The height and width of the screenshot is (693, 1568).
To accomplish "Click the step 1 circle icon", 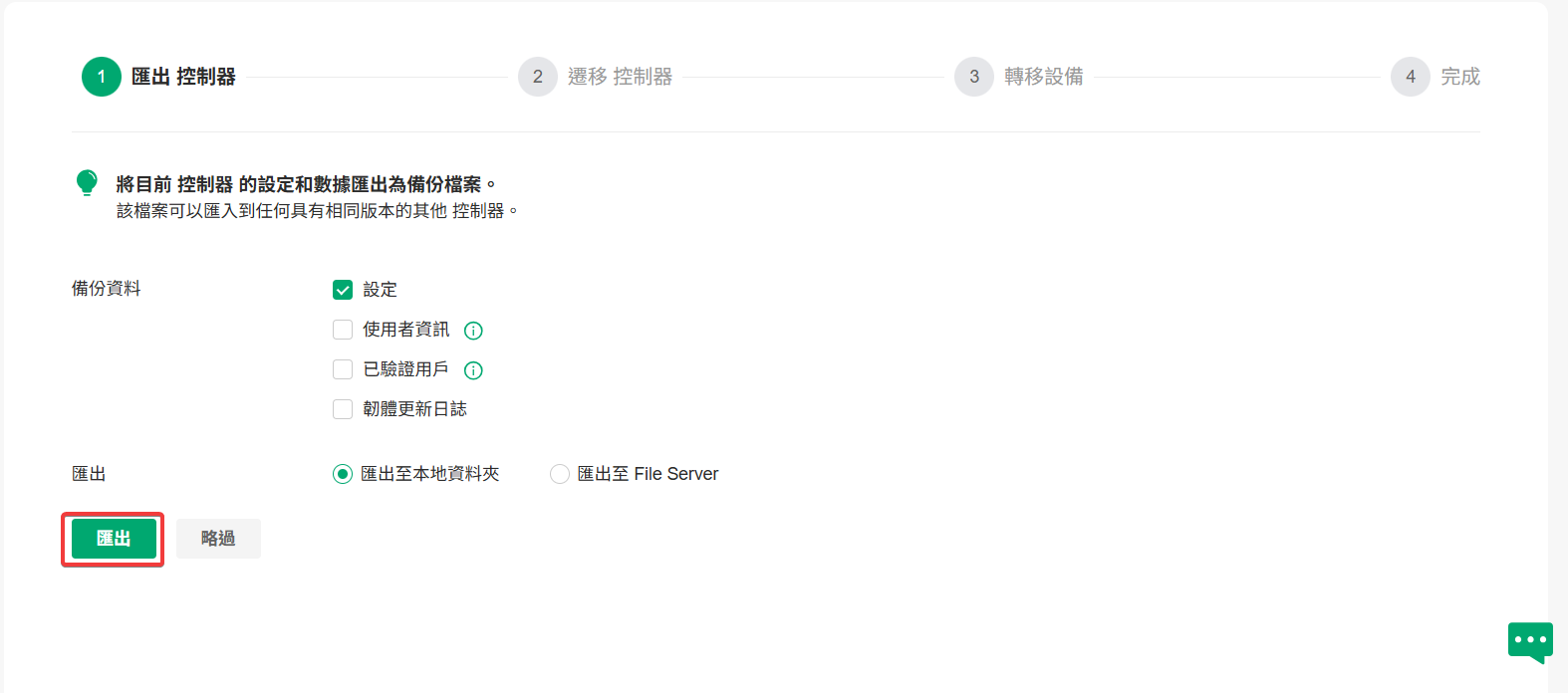I will point(102,77).
